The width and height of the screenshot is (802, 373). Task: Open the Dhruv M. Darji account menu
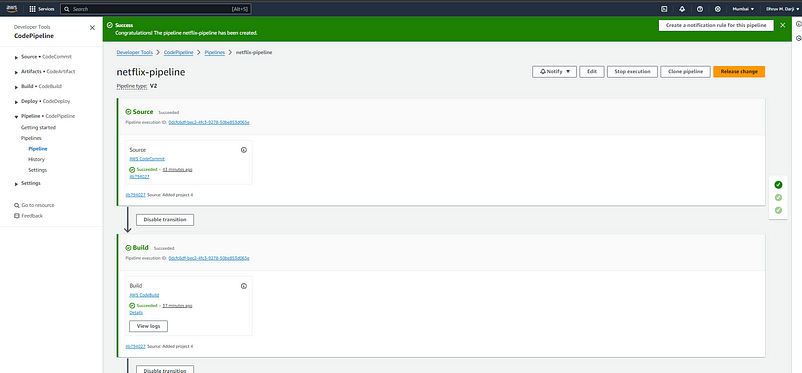(x=783, y=9)
